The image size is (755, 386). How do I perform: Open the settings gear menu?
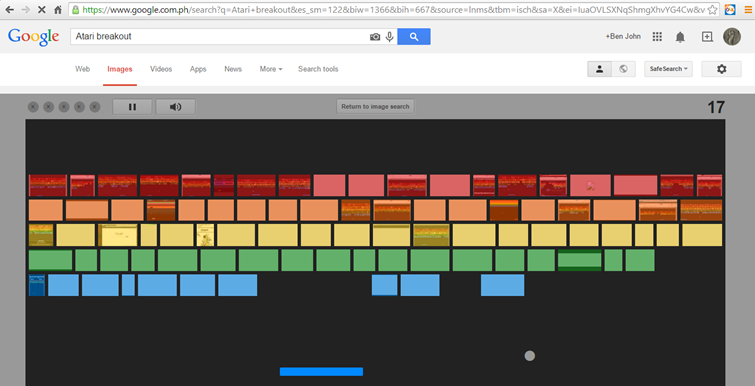[721, 69]
